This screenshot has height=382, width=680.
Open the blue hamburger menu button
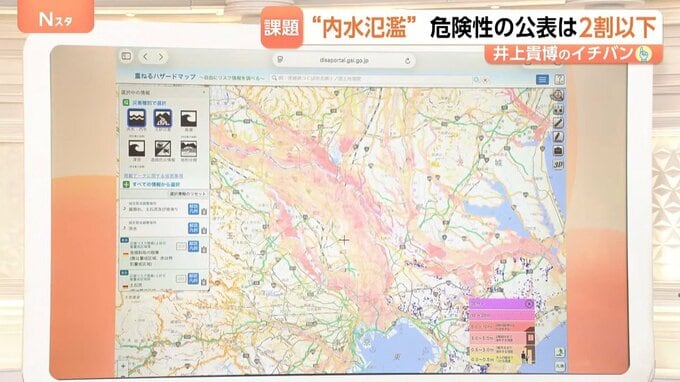click(x=542, y=79)
